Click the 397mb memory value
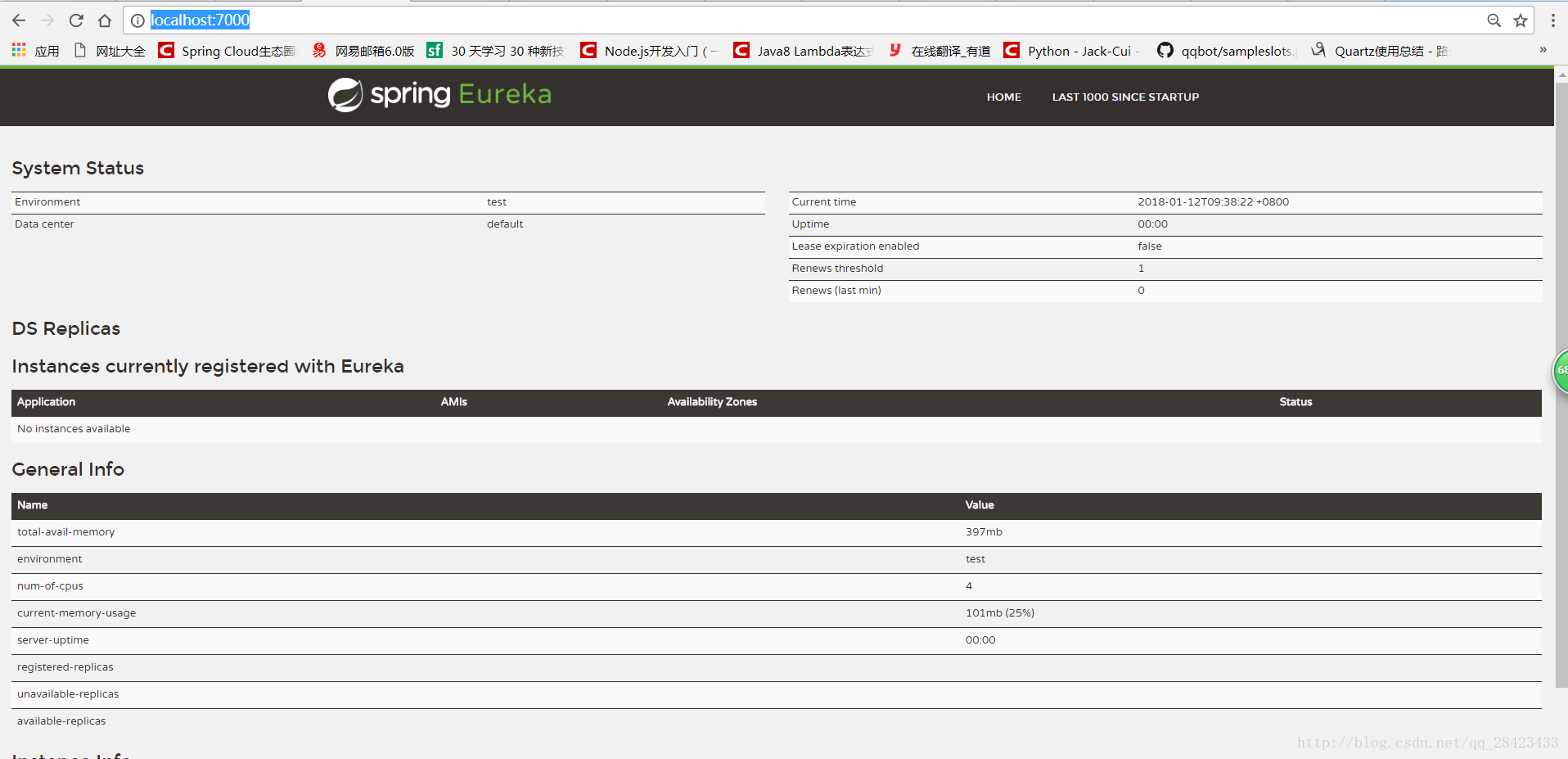 click(x=984, y=532)
